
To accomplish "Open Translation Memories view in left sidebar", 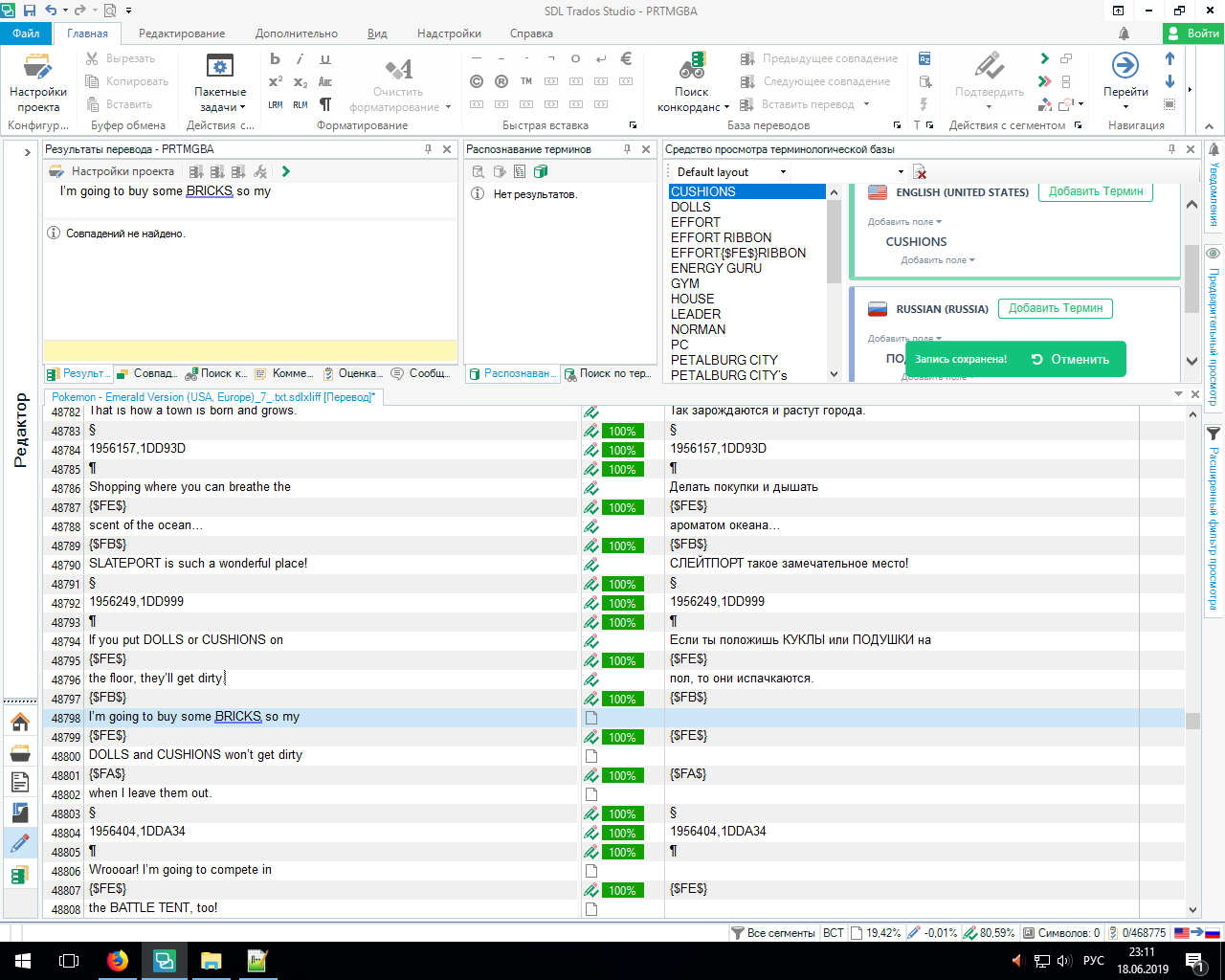I will (x=20, y=875).
